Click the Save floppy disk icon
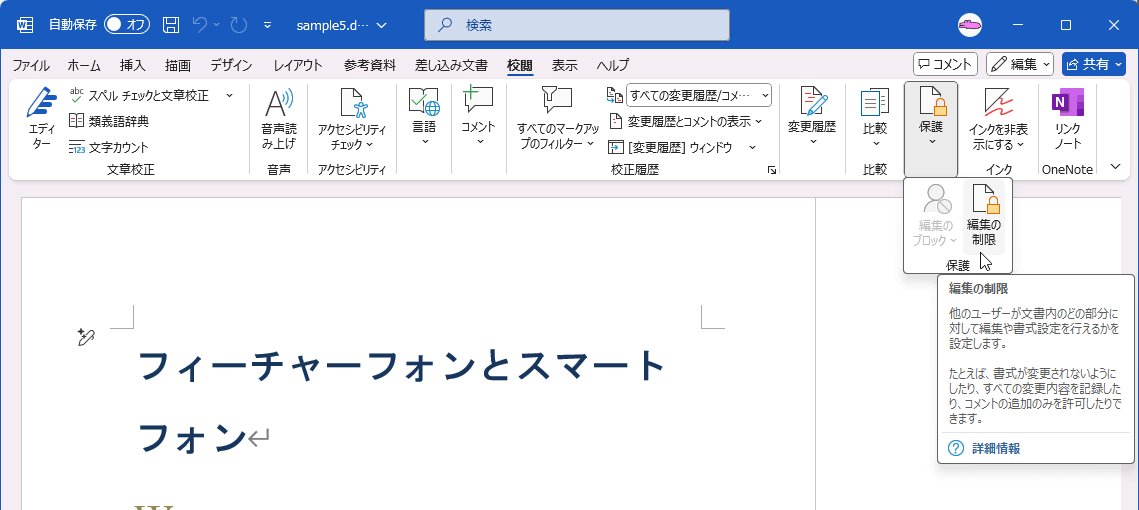 pyautogui.click(x=171, y=25)
